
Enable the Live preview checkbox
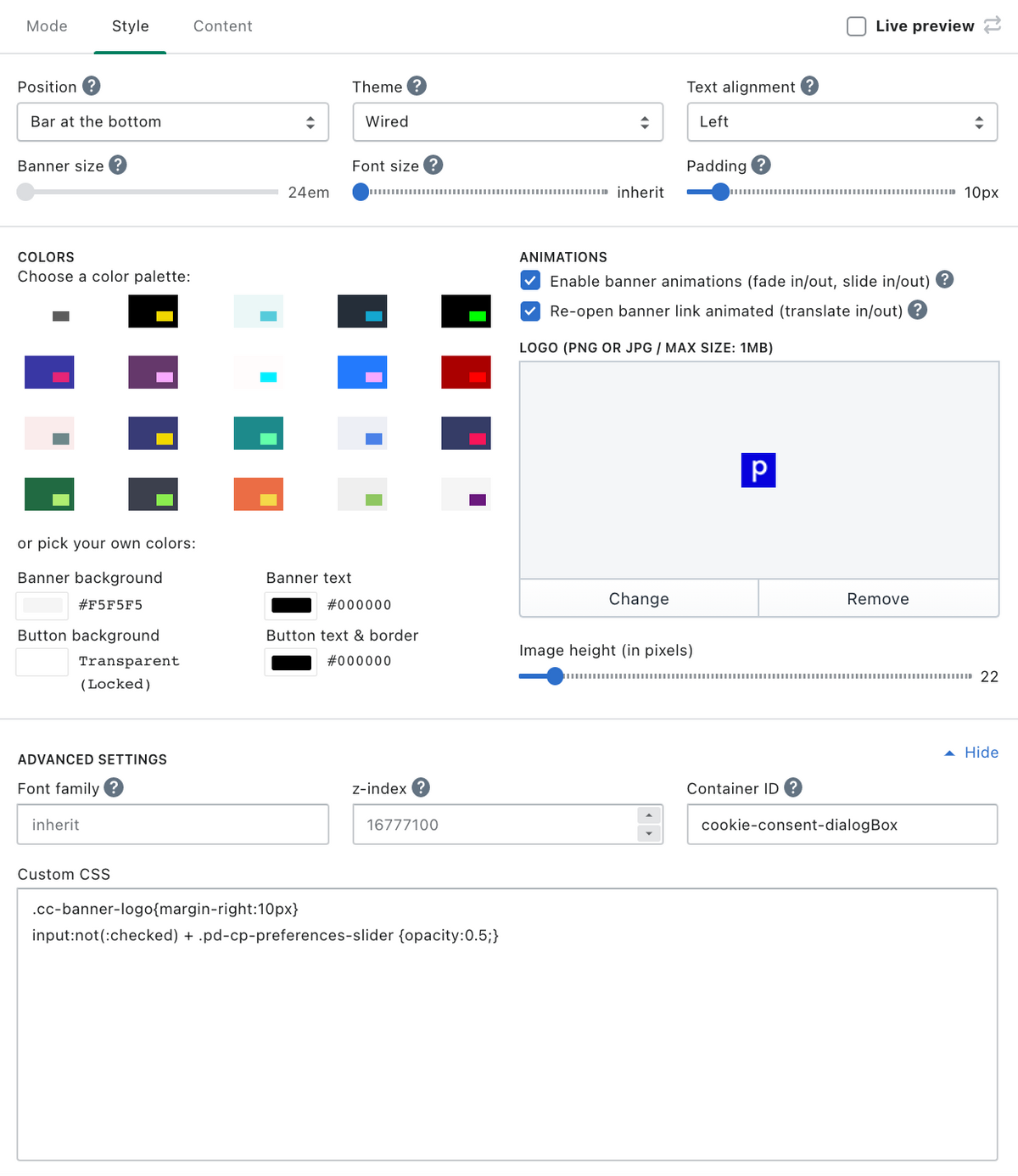tap(857, 26)
